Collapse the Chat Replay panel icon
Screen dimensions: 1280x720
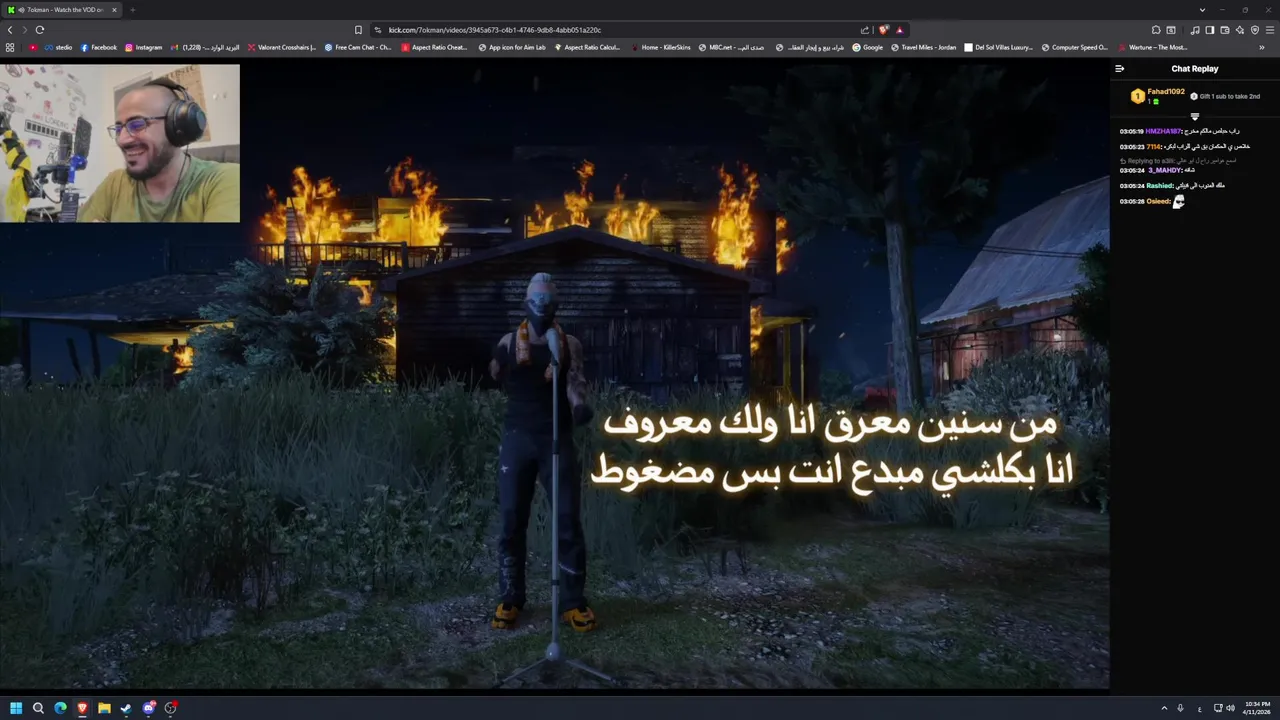[x=1119, y=69]
